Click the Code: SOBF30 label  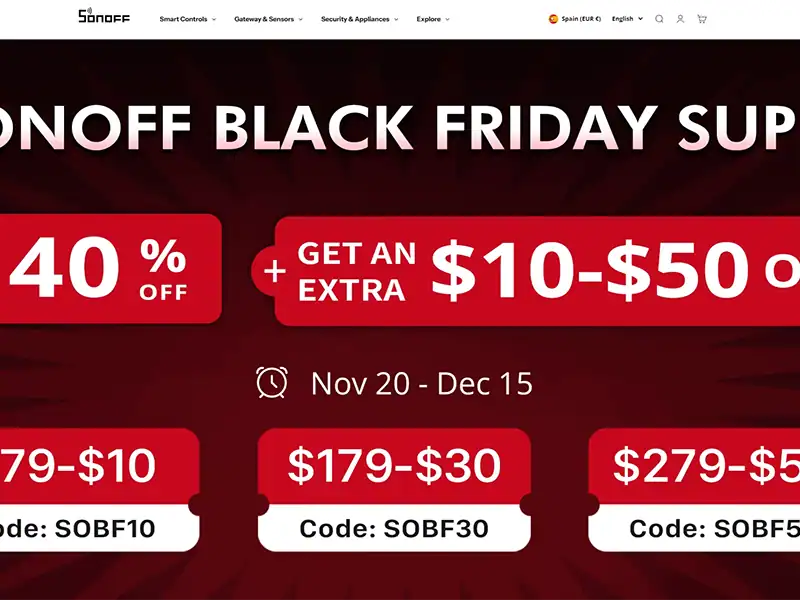pos(394,528)
